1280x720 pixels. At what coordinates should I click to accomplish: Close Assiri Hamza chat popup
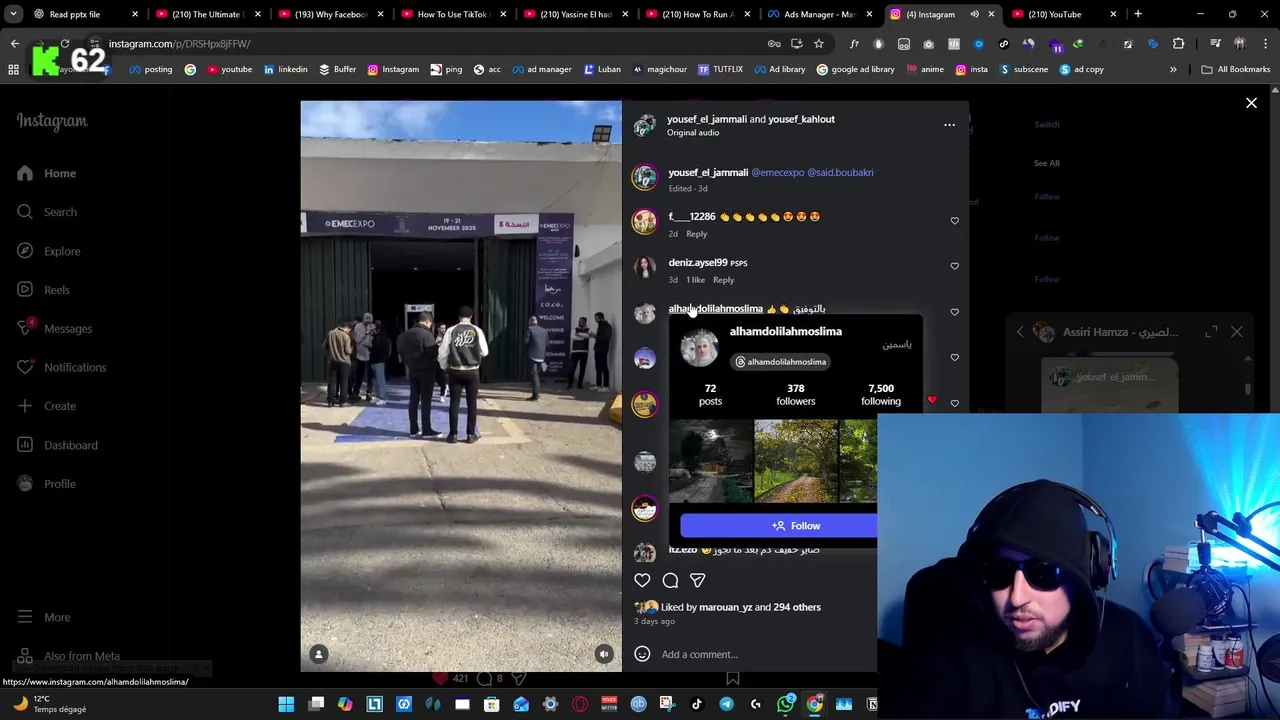pyautogui.click(x=1237, y=332)
